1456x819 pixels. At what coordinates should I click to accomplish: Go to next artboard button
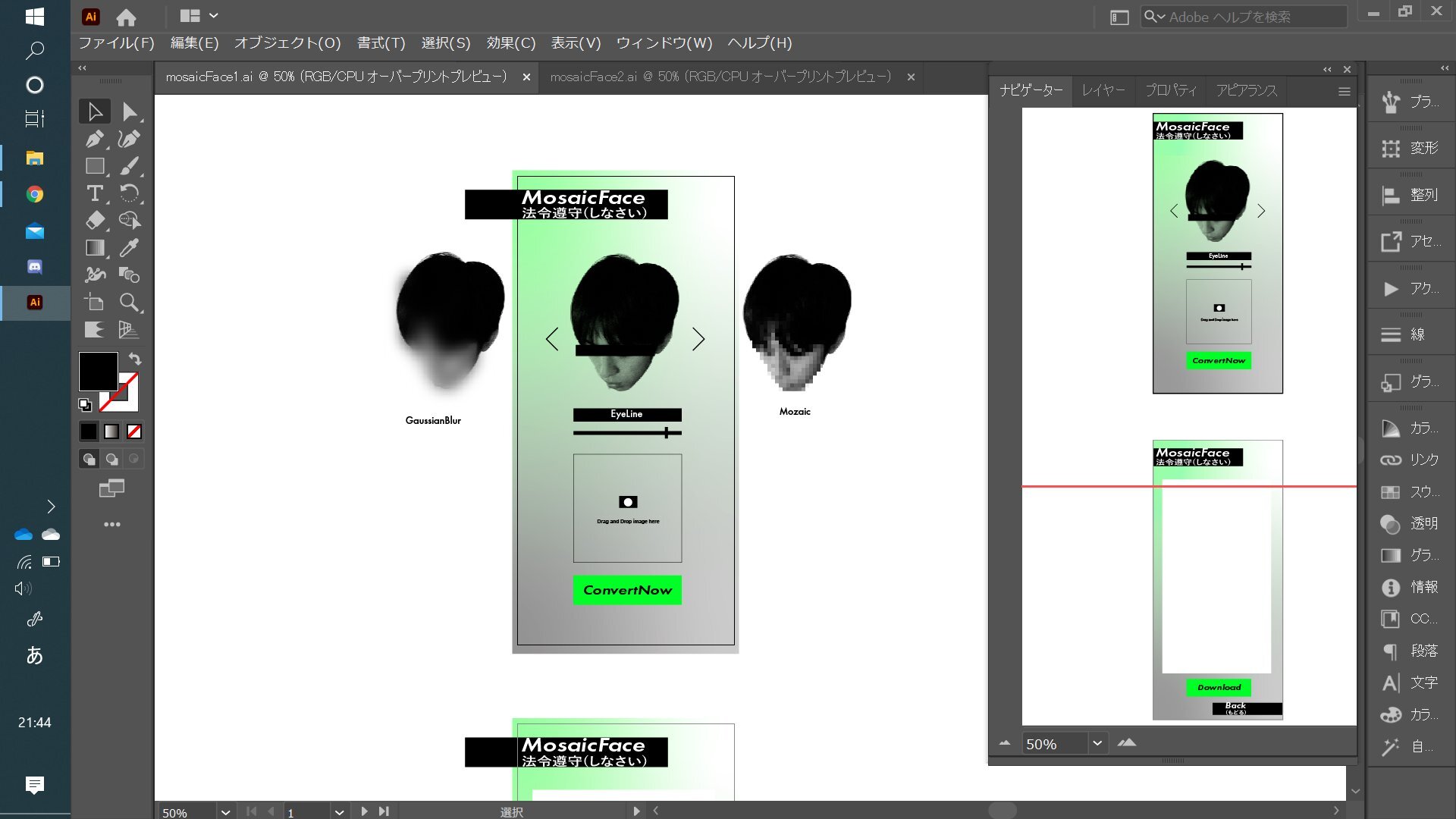(x=365, y=811)
